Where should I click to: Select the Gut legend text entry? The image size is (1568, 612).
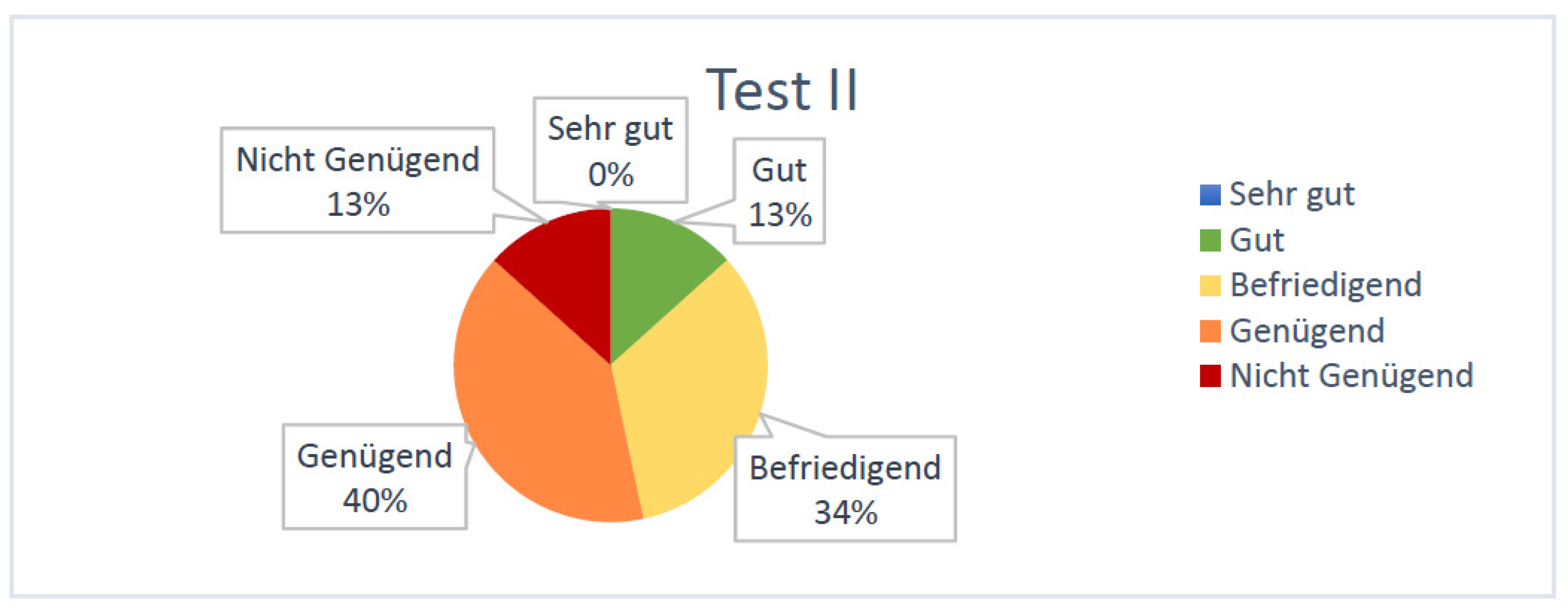point(1256,240)
